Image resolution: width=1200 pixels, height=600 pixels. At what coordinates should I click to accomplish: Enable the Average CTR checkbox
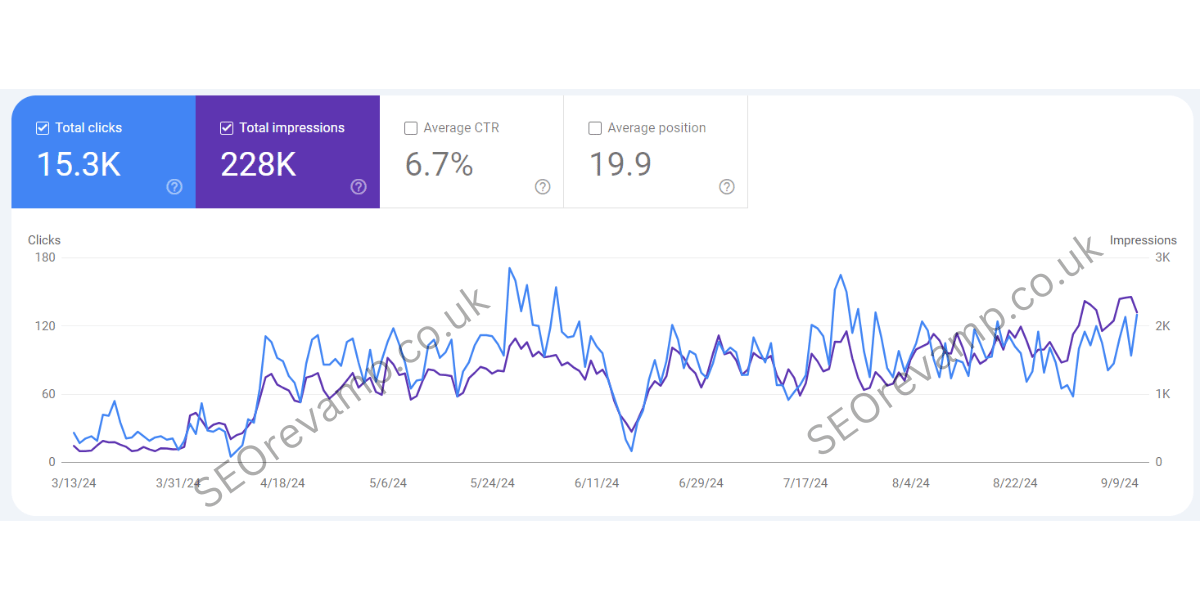tap(410, 128)
